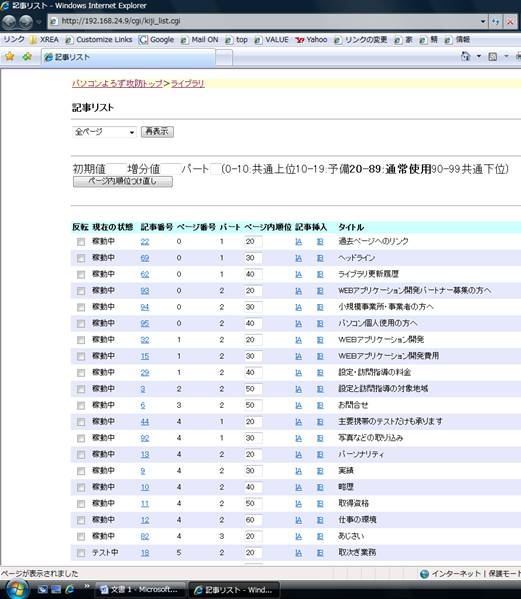Image resolution: width=521 pixels, height=599 pixels.
Task: Click the Windows Start orb
Action: (16, 589)
